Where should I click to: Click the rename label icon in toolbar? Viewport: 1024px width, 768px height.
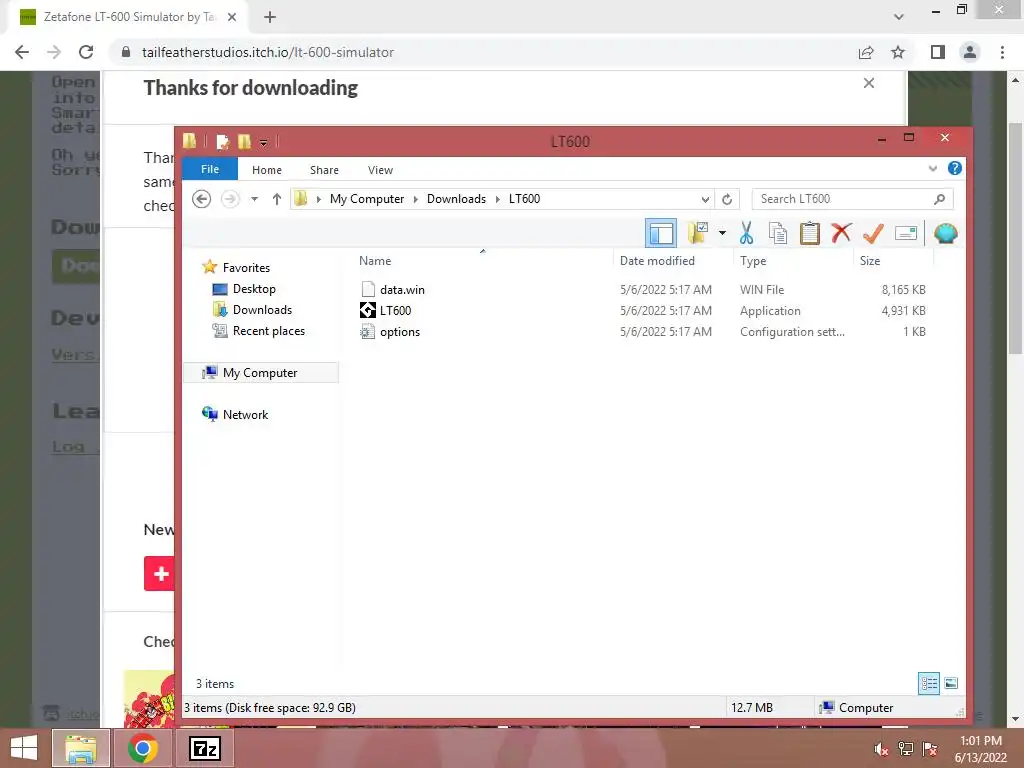pyautogui.click(x=906, y=233)
